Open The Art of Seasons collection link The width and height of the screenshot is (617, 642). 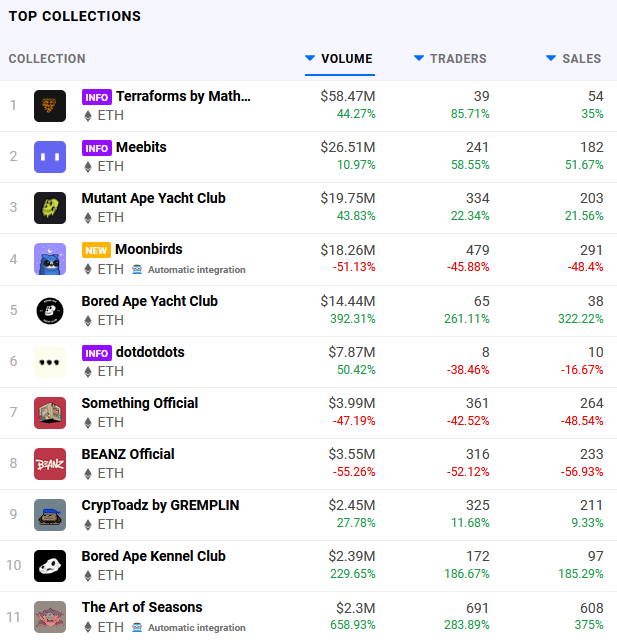(x=142, y=607)
